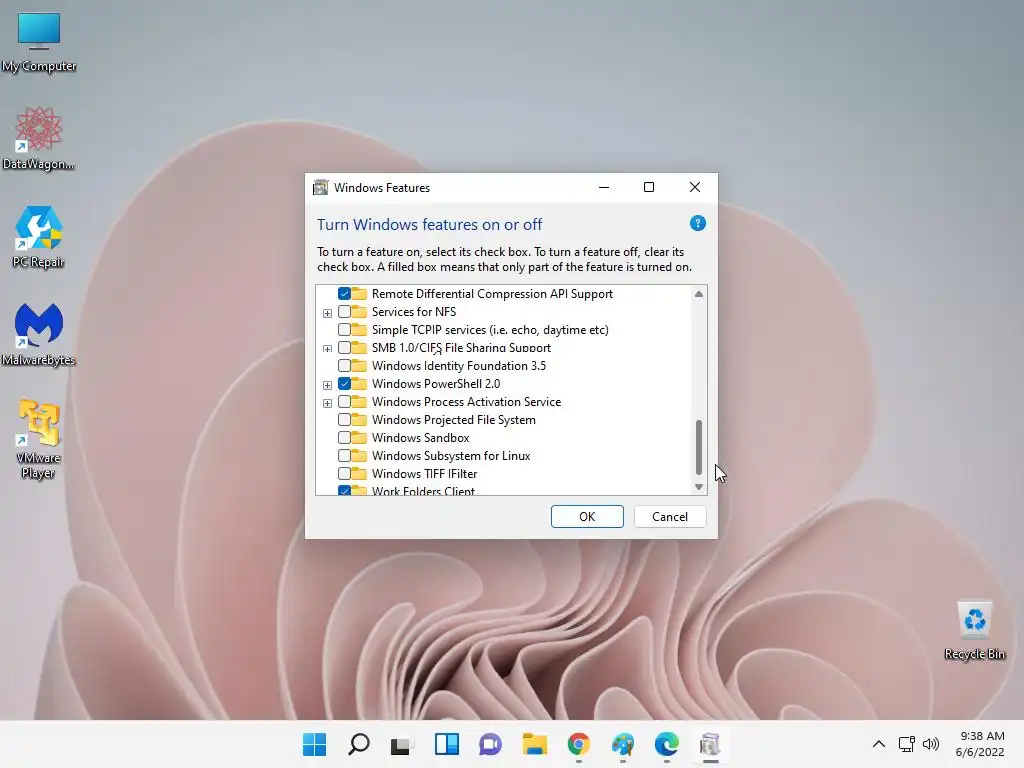Select the Windows Subsystem for Linux label
The image size is (1024, 768).
[451, 455]
